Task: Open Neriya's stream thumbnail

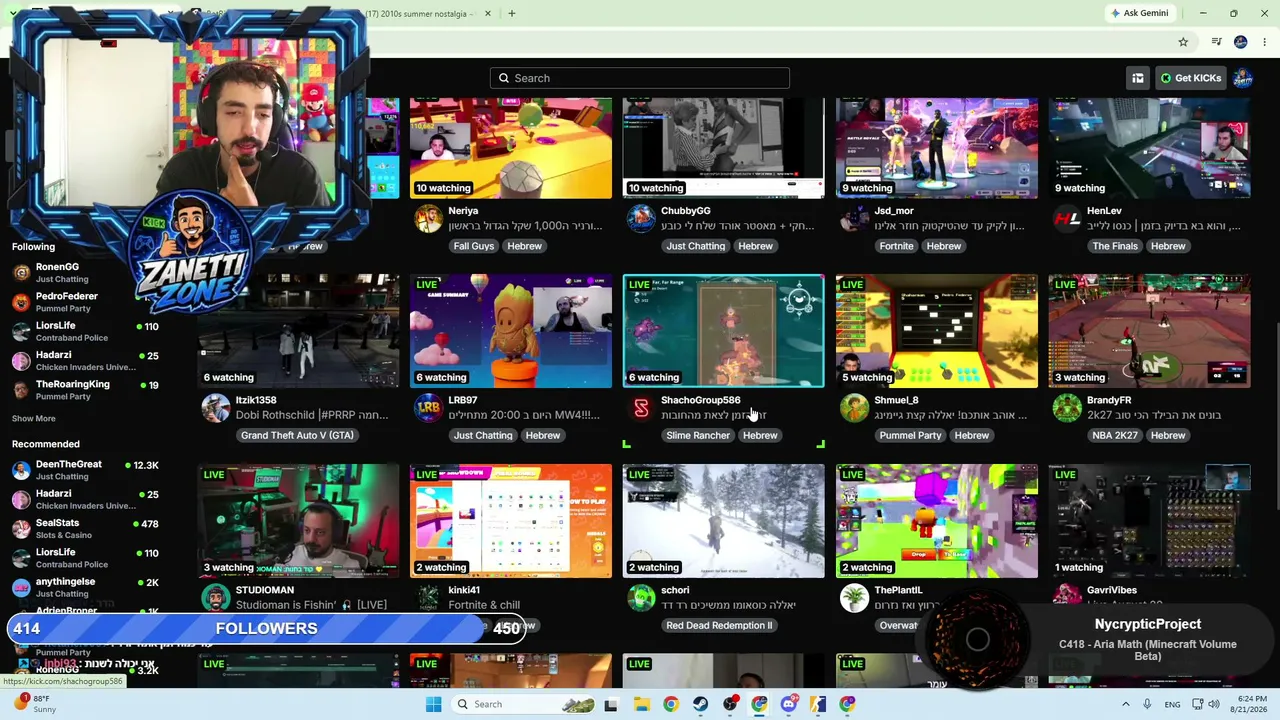Action: pos(511,148)
